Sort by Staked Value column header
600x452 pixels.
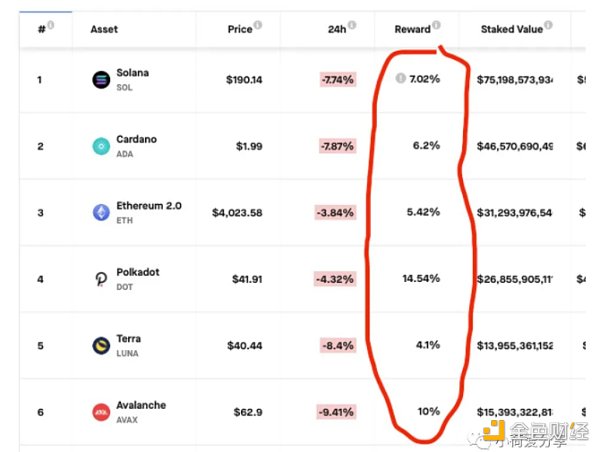[x=512, y=29]
